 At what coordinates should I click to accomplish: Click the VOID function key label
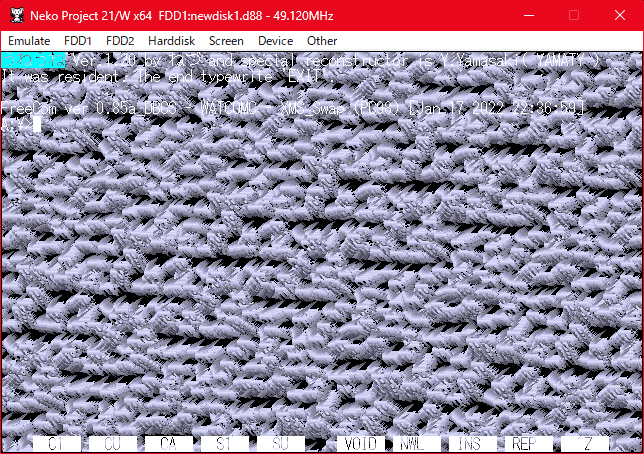(361, 444)
